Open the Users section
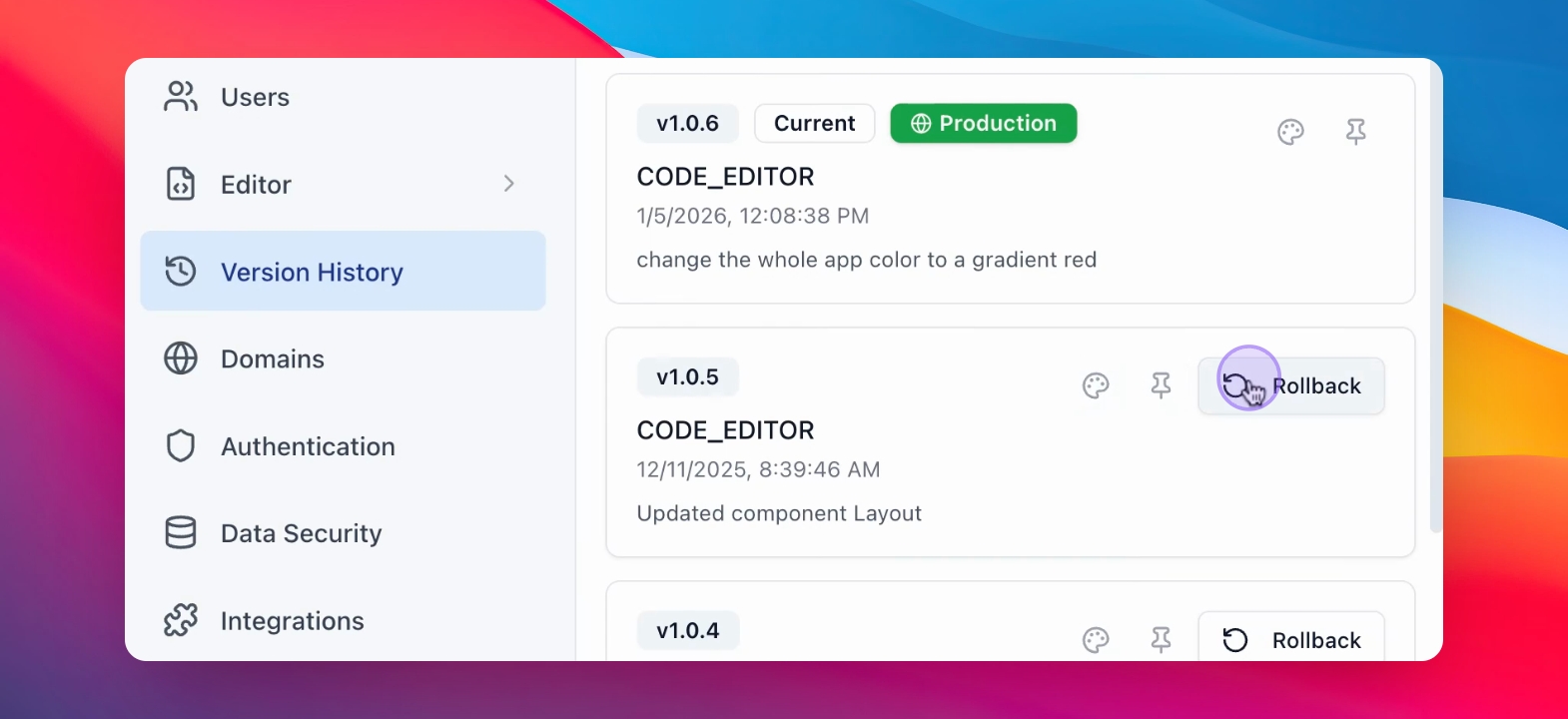Viewport: 1568px width, 719px height. coord(255,97)
